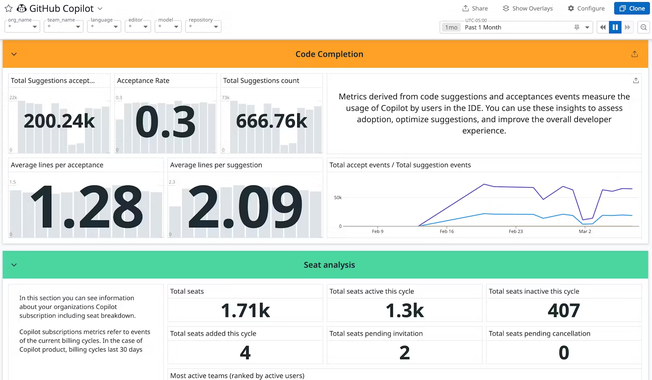652x380 pixels.
Task: Star the GitHub Copilot dashboard as favorite
Action: pyautogui.click(x=8, y=8)
